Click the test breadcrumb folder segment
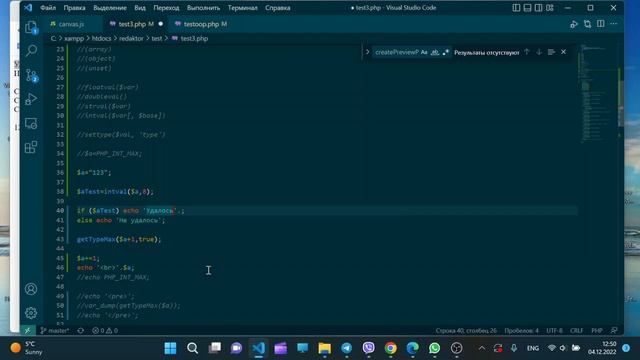This screenshot has width=640, height=360. 157,38
